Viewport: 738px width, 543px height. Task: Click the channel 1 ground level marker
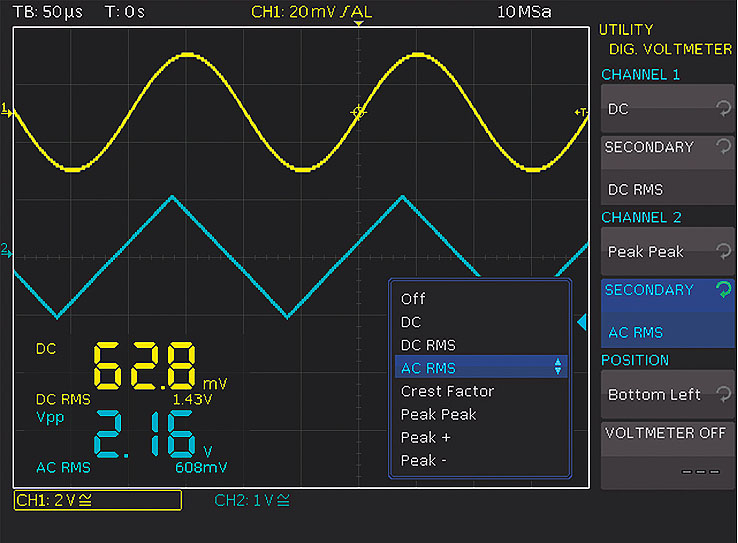(x=8, y=110)
